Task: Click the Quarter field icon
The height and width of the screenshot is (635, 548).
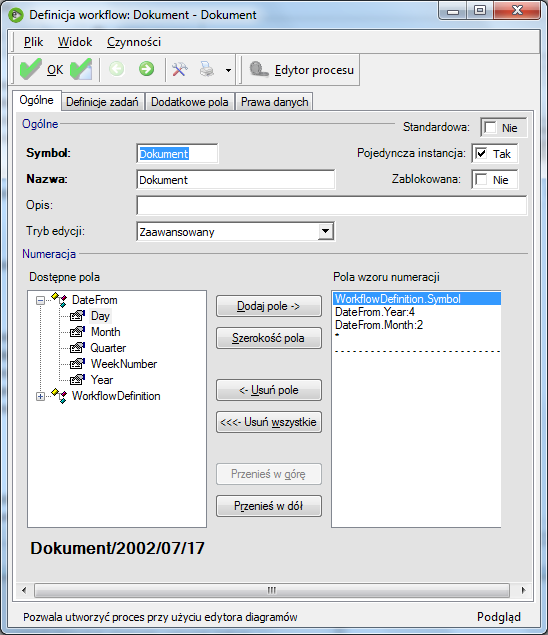Action: click(77, 348)
